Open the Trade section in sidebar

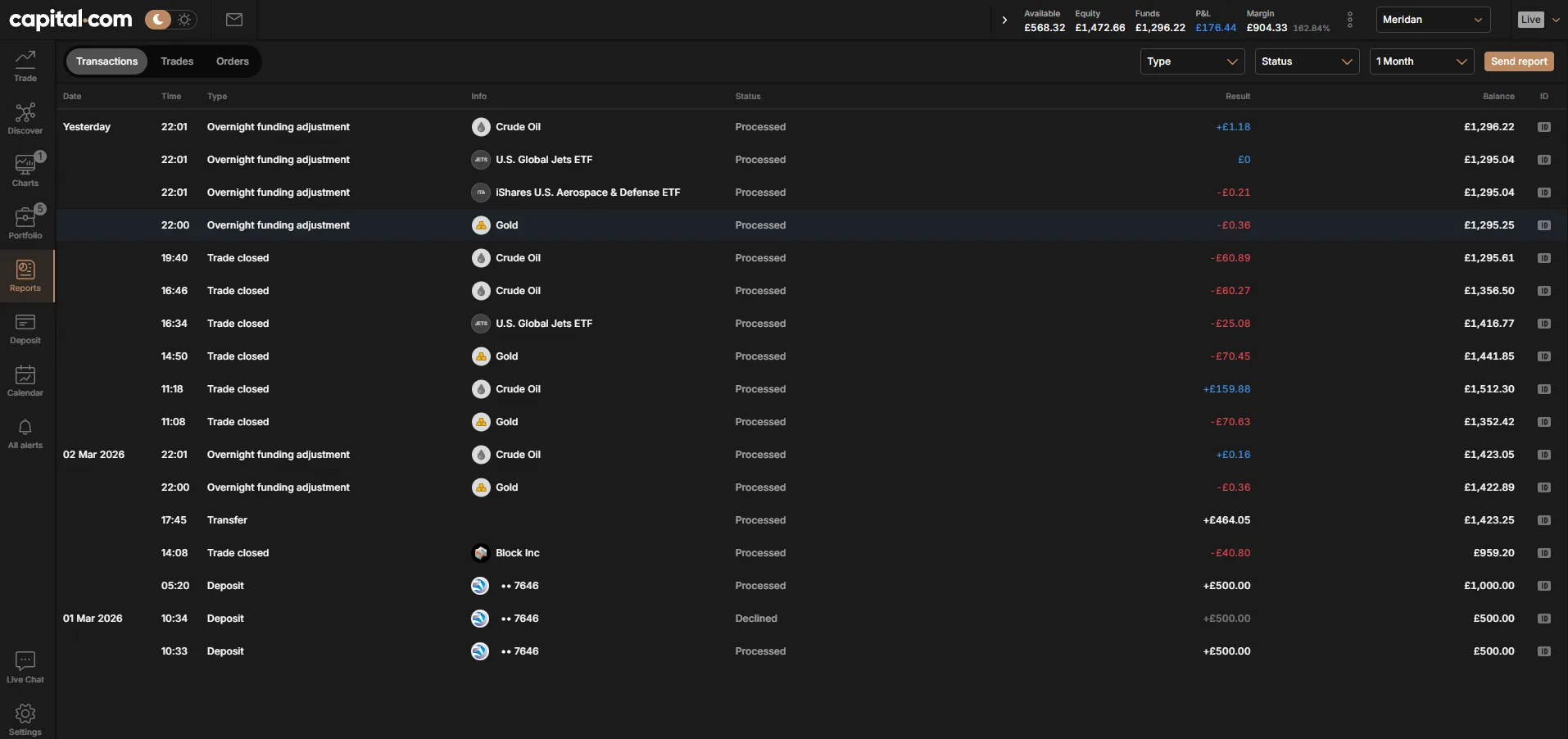tap(25, 66)
